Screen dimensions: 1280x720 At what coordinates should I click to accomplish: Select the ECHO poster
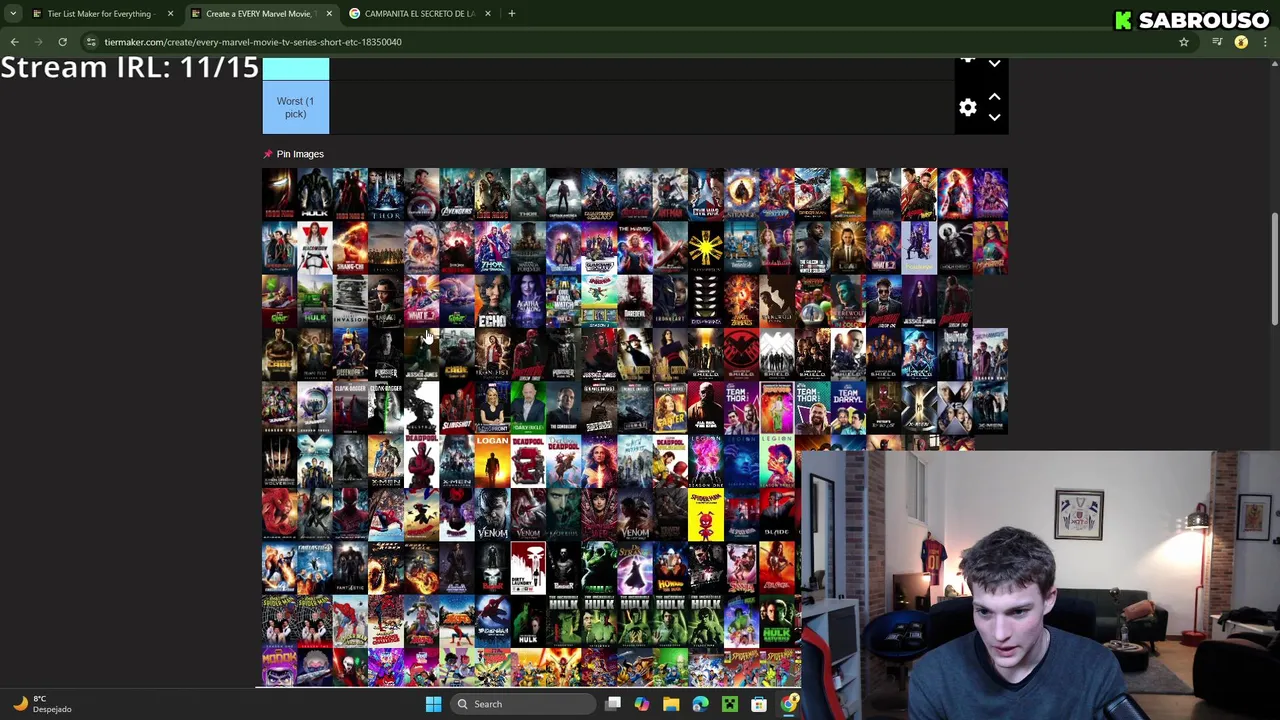(x=492, y=301)
